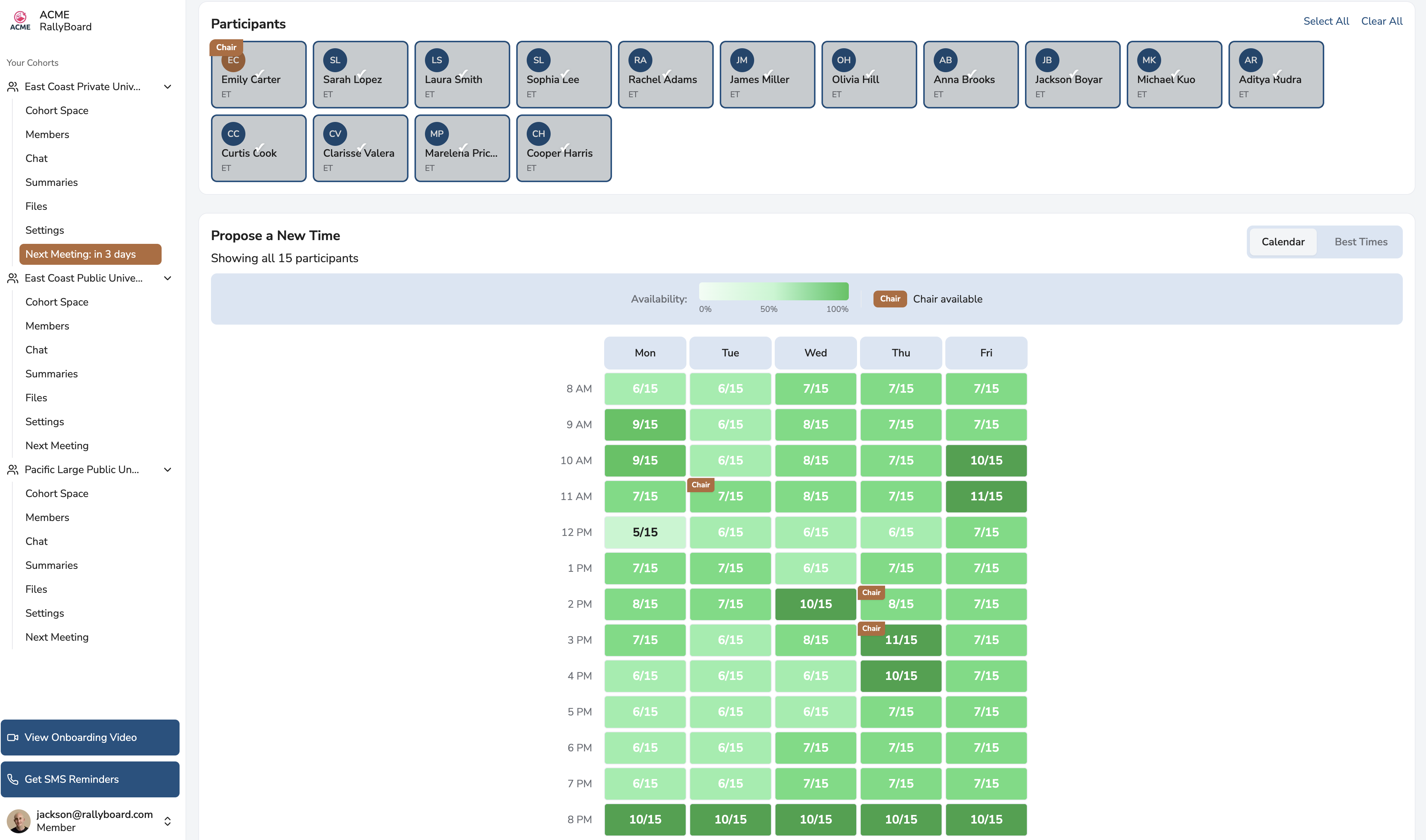Collapse the East Coast Private University cohort
This screenshot has height=840, width=1426.
pyautogui.click(x=168, y=87)
